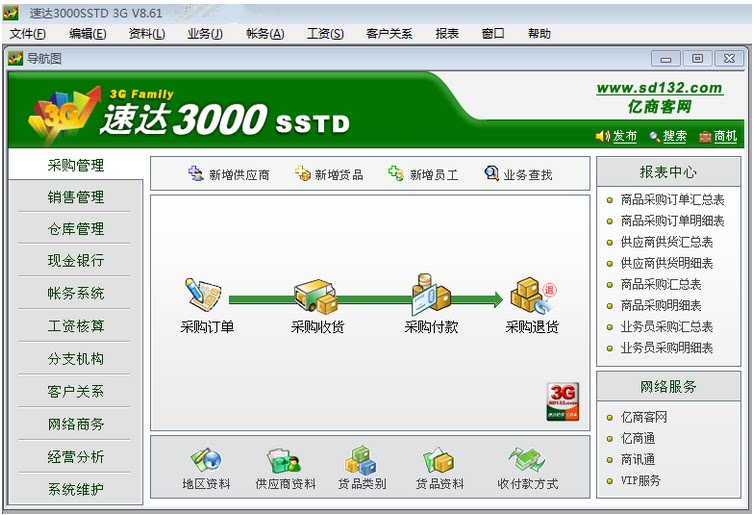Screen dimensions: 754x515
Task: Click the 商机 briefcase icon
Action: coord(705,137)
